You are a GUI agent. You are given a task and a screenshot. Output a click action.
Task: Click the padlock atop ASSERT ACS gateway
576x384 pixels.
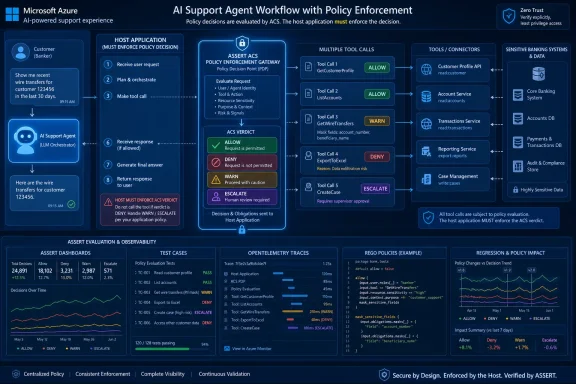point(242,43)
